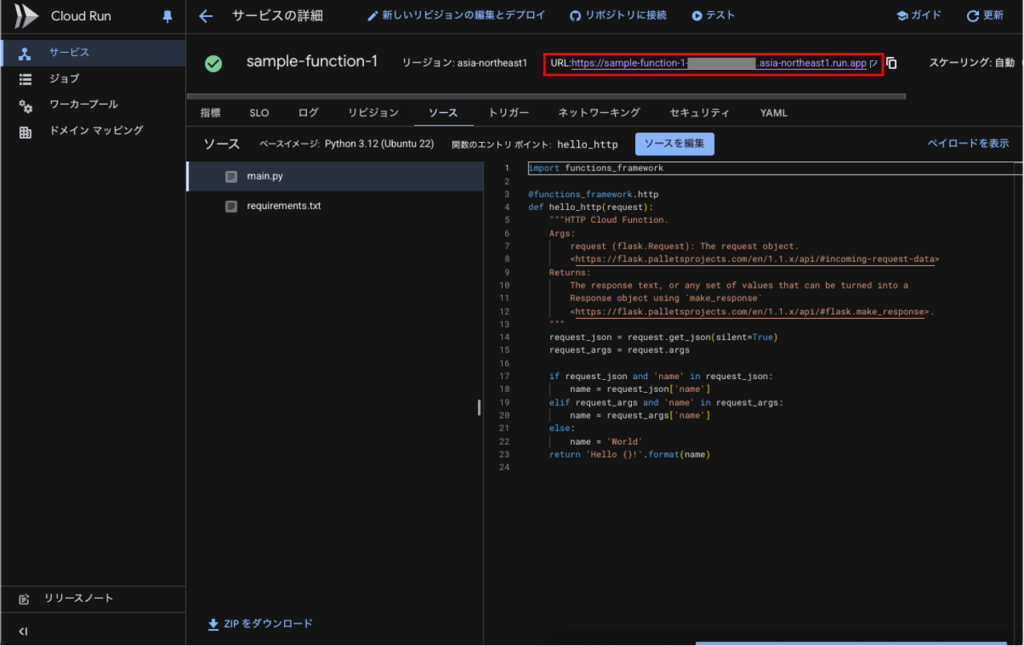Click the pencil icon for editing revision
1024x646 pixels.
(372, 16)
